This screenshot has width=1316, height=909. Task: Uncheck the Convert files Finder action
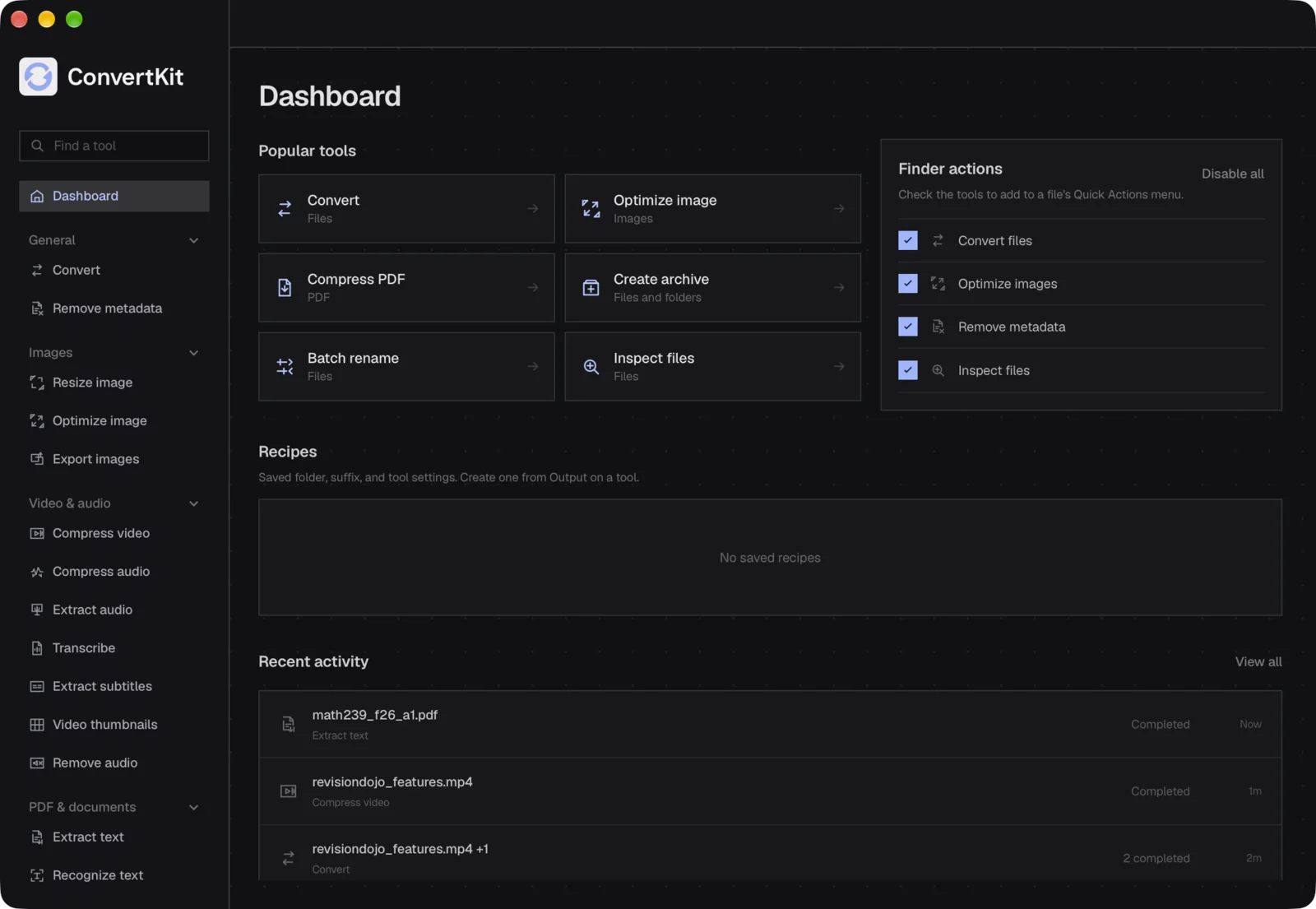(908, 240)
